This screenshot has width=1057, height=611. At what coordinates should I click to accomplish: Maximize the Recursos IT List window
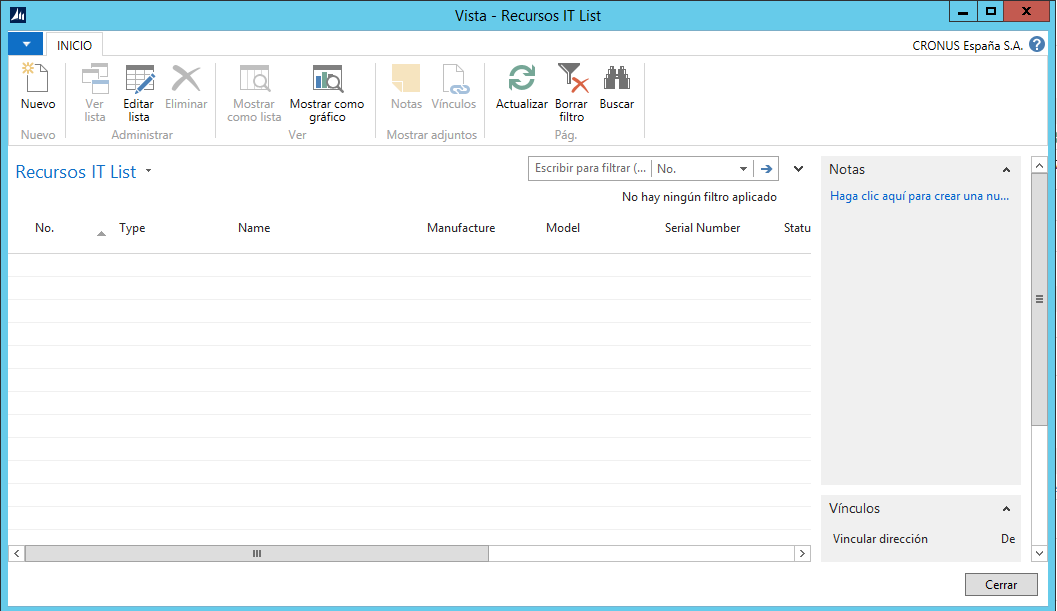coord(990,11)
